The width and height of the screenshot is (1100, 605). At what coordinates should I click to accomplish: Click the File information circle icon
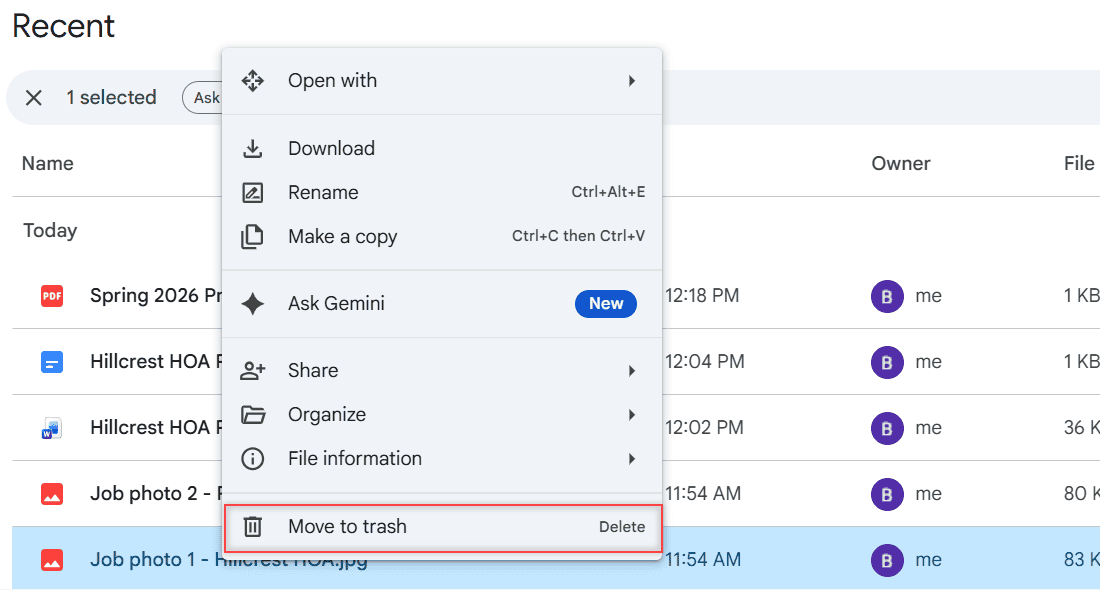(253, 459)
